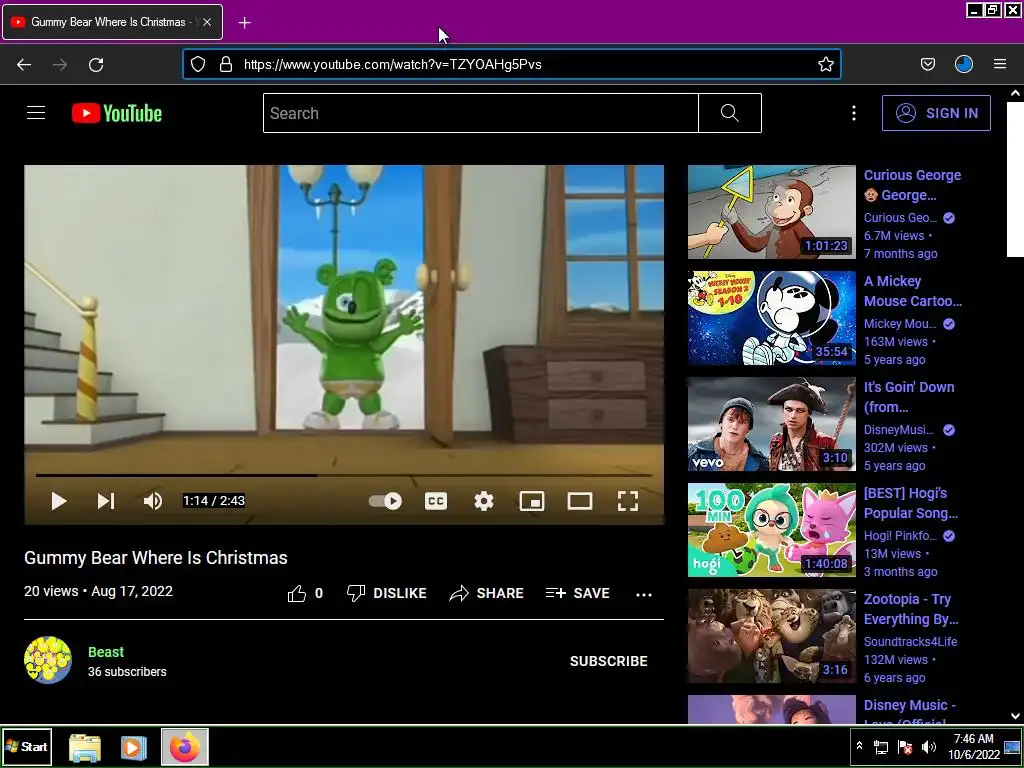Viewport: 1024px width, 768px height.
Task: Enter full screen mode
Action: pyautogui.click(x=628, y=501)
